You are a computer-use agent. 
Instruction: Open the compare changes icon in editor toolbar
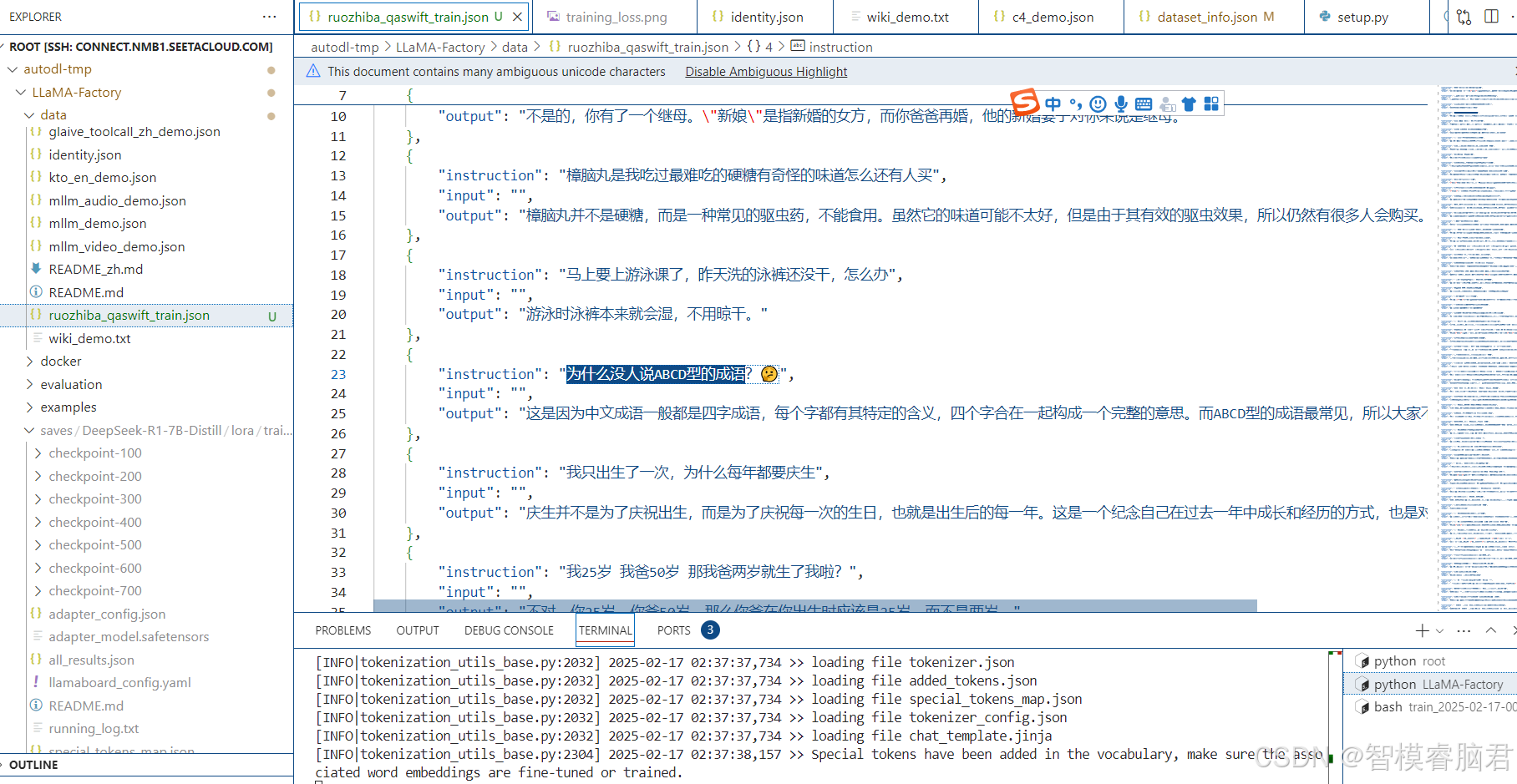click(1464, 17)
